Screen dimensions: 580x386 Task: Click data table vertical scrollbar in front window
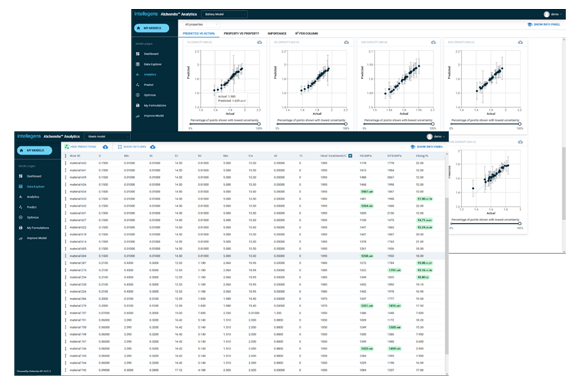coord(446,275)
